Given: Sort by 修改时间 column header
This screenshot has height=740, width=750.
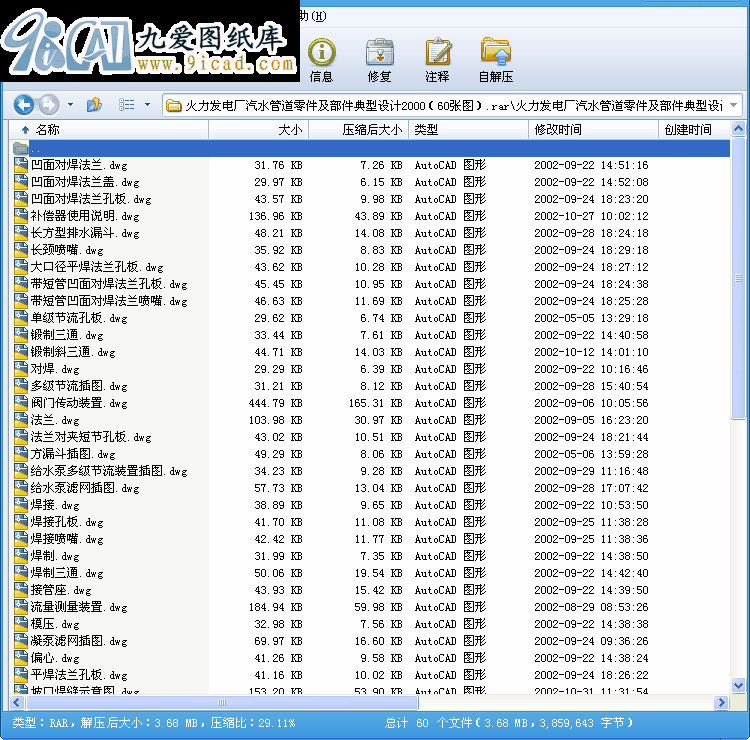Looking at the screenshot, I should 594,130.
